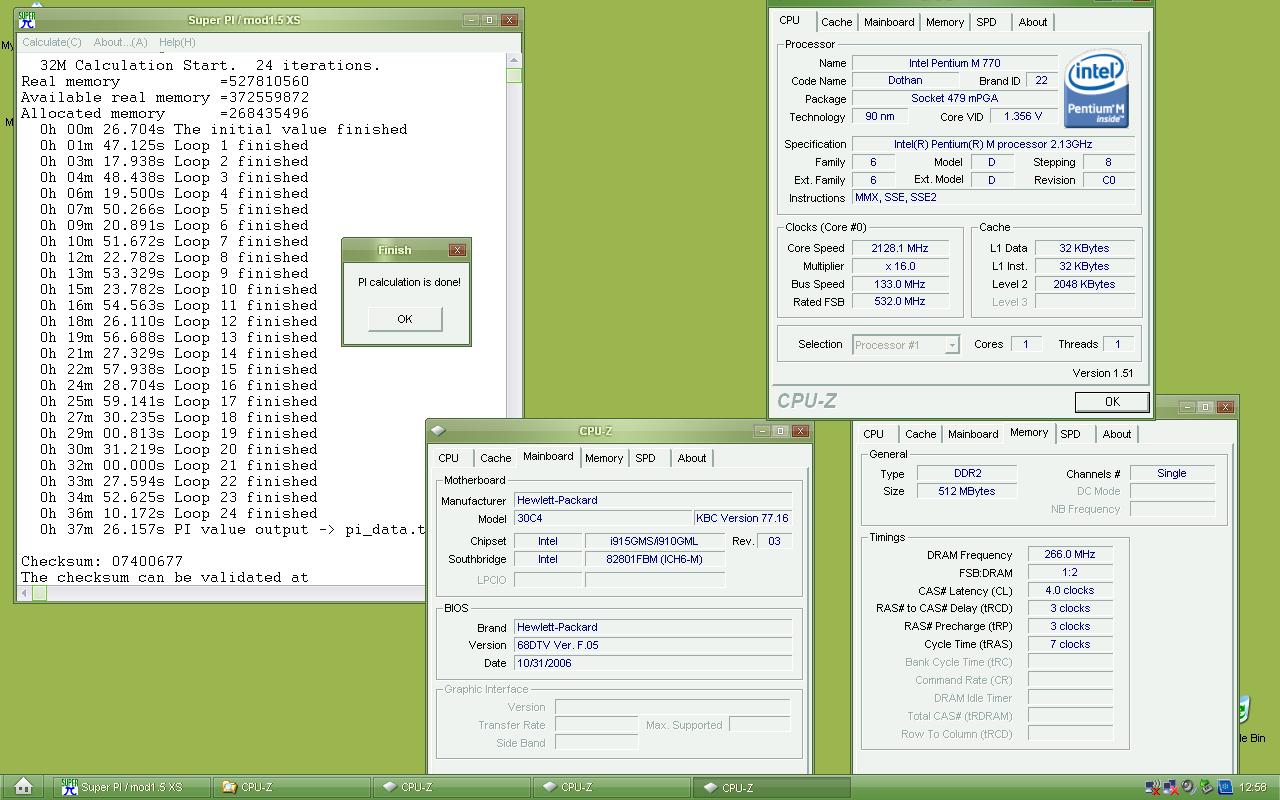Click the DRAM Frequency value 266.0 MHz
The image size is (1280, 800).
[x=1069, y=555]
